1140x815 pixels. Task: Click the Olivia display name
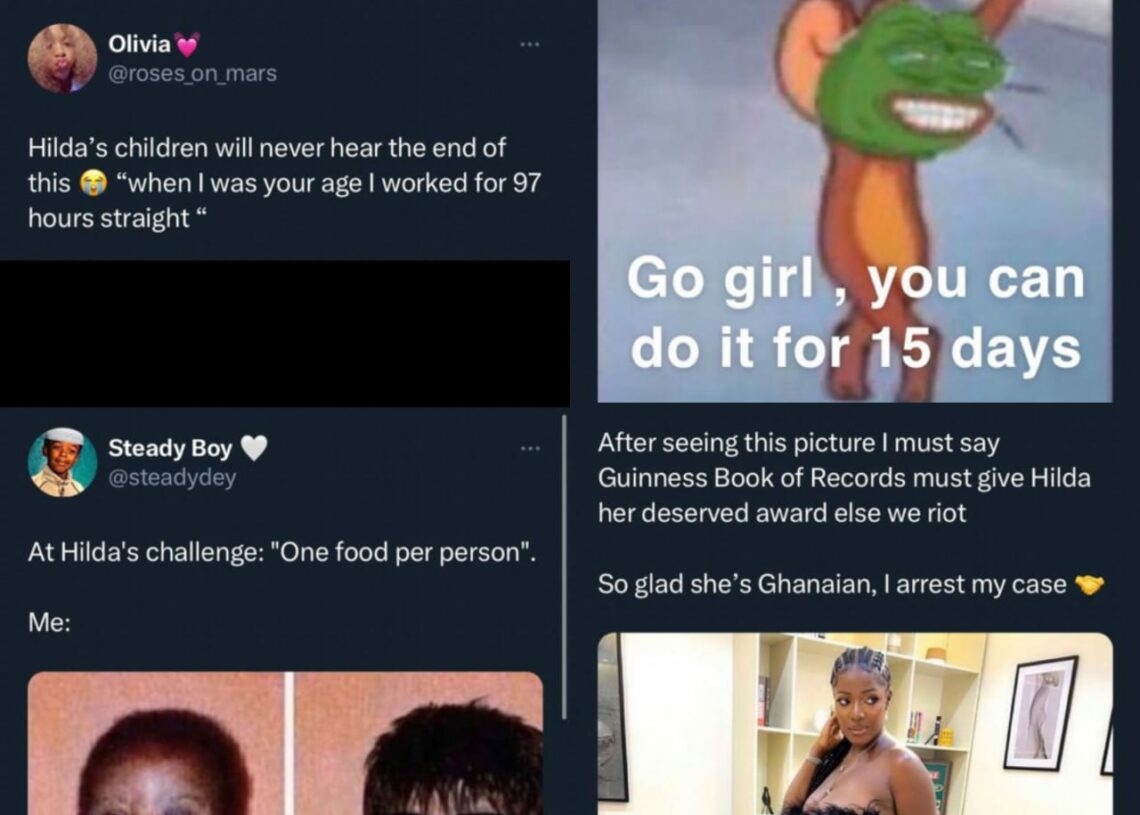140,44
